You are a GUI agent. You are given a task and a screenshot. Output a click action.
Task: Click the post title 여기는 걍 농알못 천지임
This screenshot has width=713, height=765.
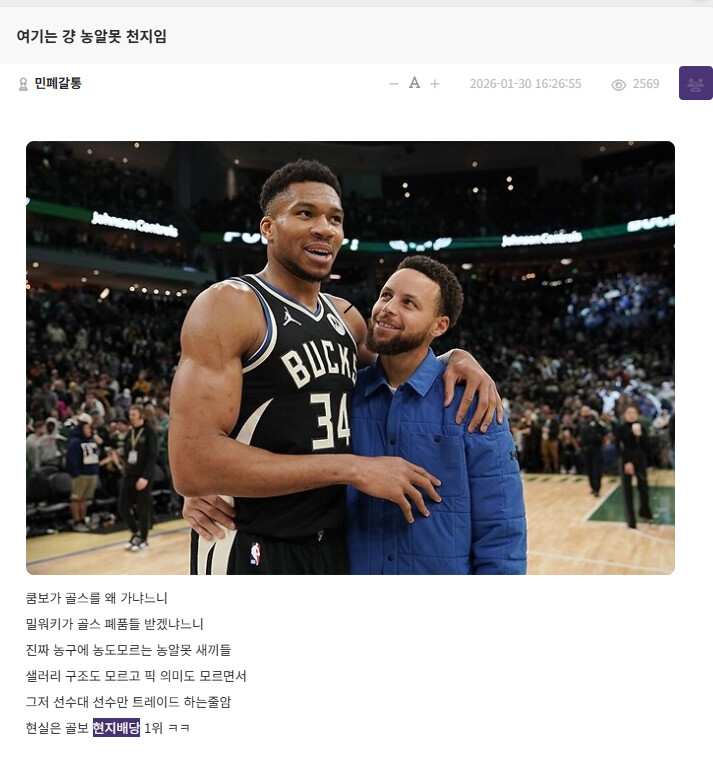[91, 36]
